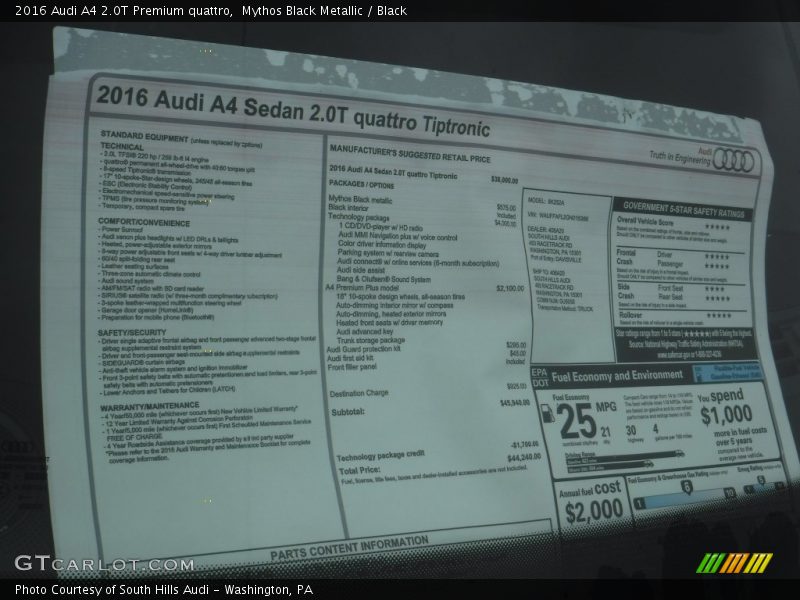The image size is (800, 600).
Task: Click the 'Total Price:' label
Action: [x=360, y=470]
